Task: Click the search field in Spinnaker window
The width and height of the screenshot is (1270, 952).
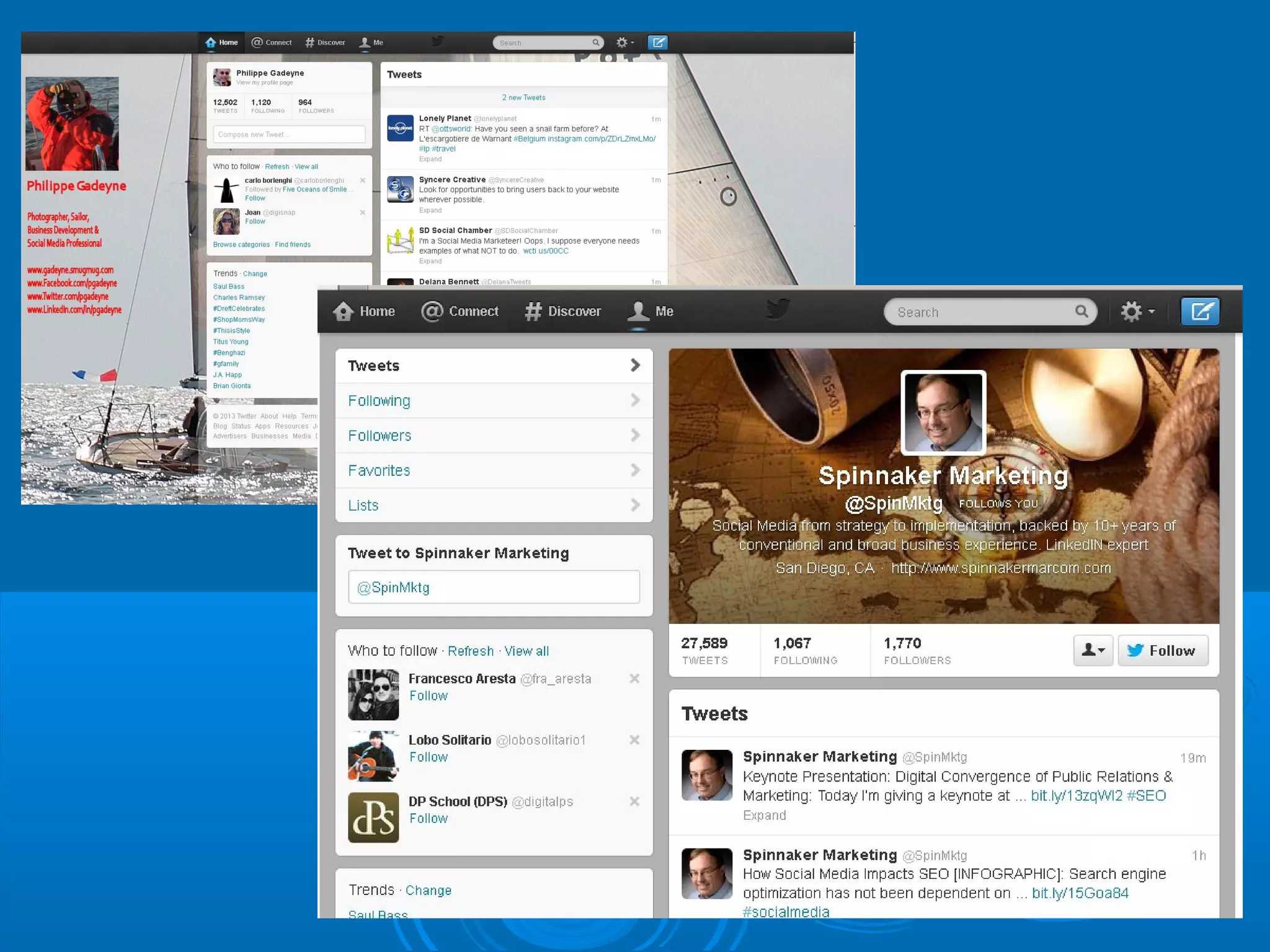Action: pyautogui.click(x=990, y=312)
